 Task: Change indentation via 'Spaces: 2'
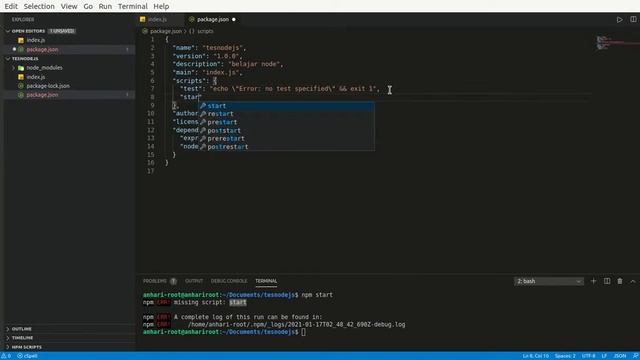point(565,356)
